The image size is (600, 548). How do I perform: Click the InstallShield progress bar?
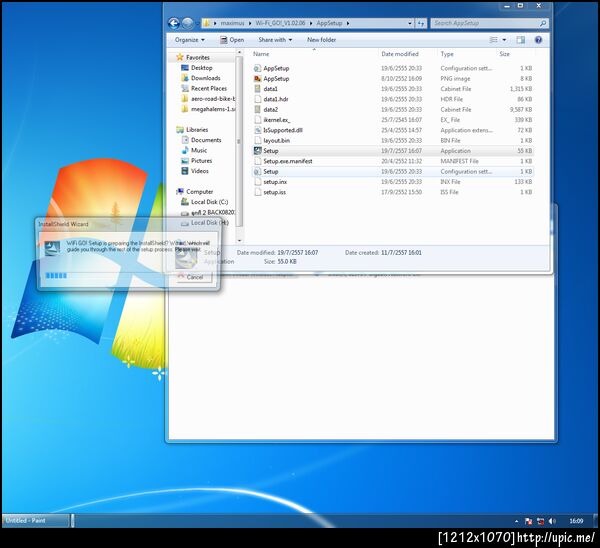tap(107, 276)
